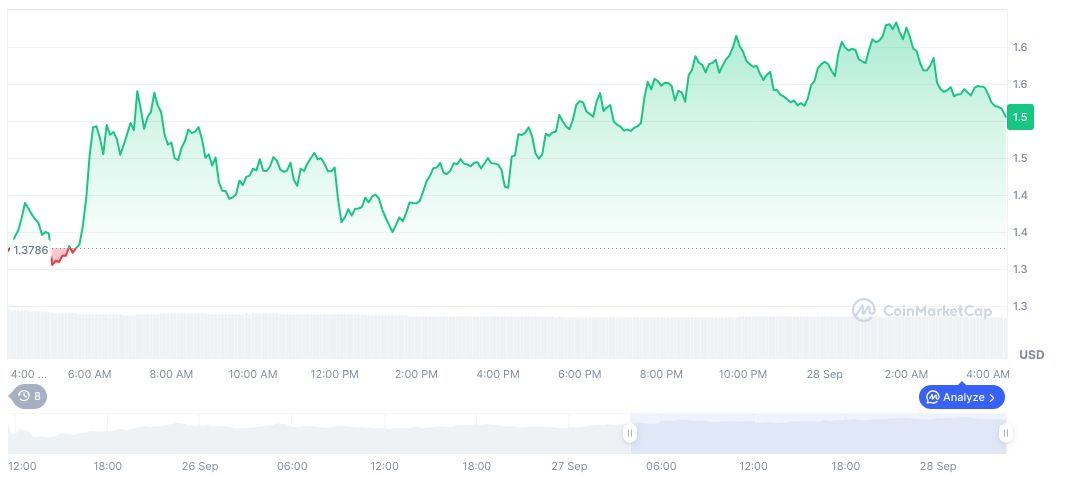Click the 12:00 PM time axis label
1072x477 pixels.
[334, 374]
